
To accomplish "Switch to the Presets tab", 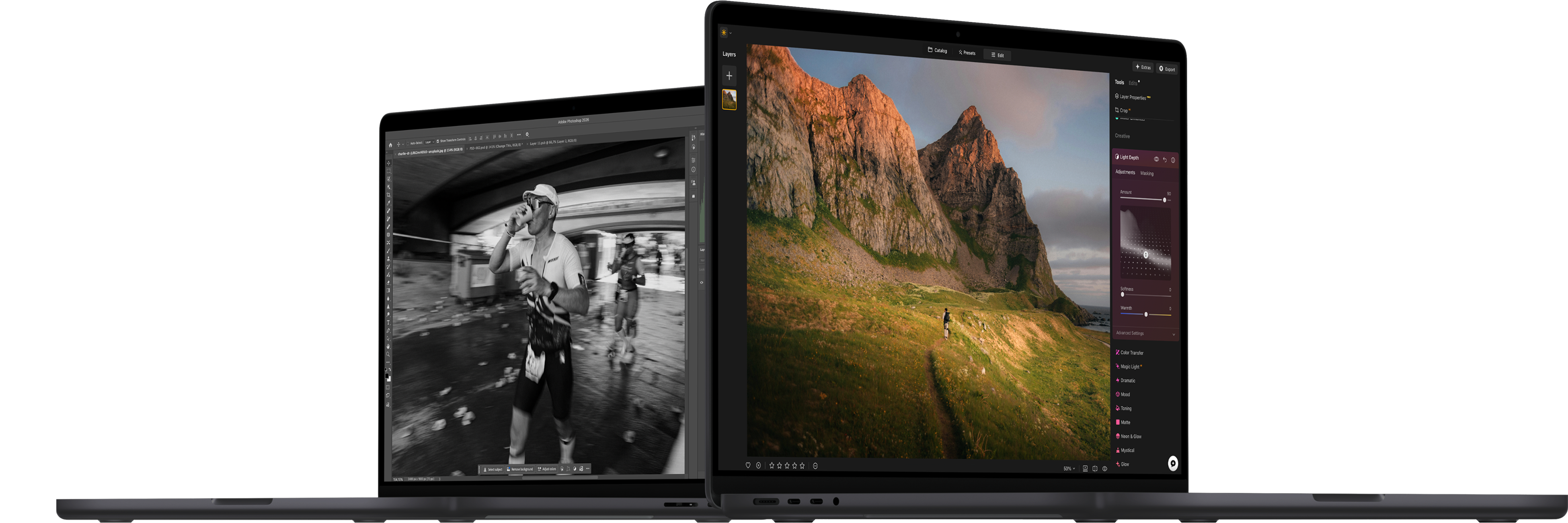I will 967,53.
